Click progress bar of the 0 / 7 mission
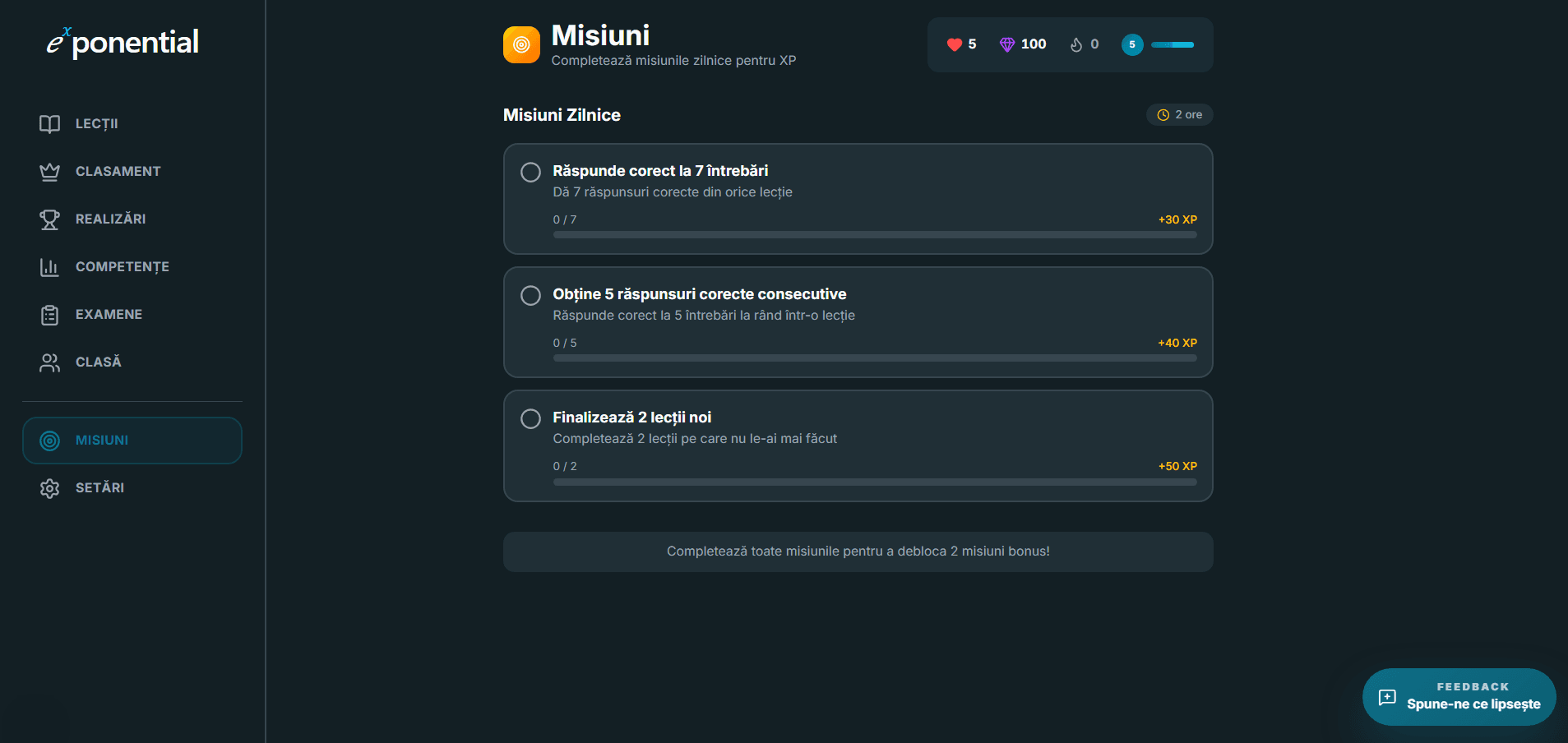This screenshot has height=743, width=1568. tap(875, 235)
